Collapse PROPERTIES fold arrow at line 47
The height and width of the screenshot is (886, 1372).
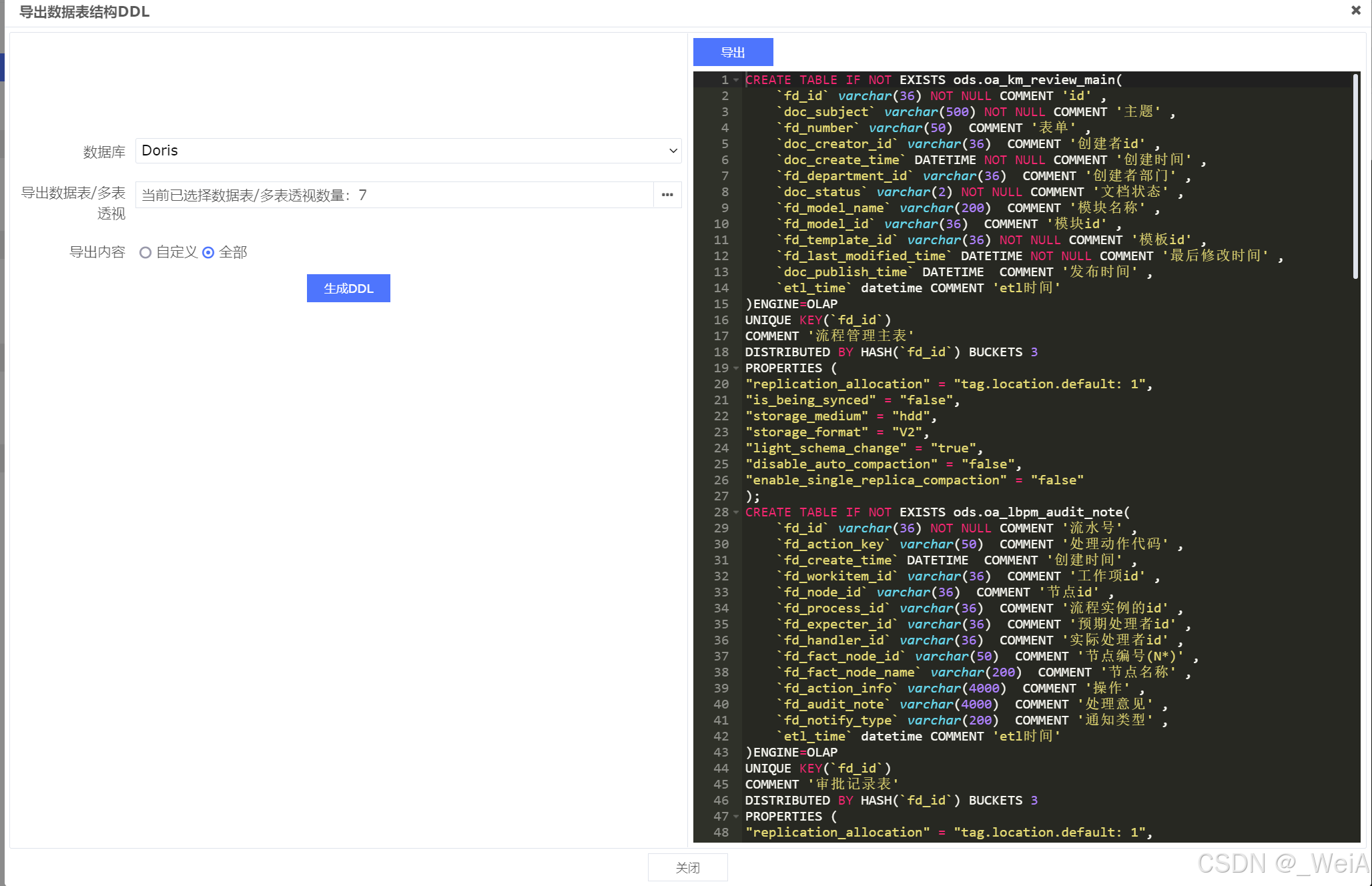pos(736,817)
